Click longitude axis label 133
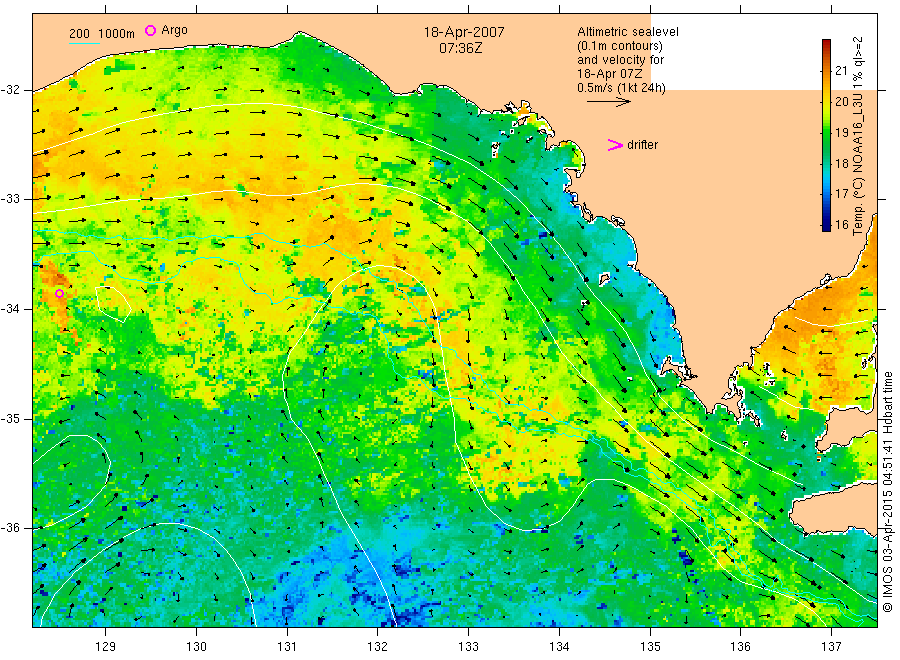900x660 pixels. (468, 646)
